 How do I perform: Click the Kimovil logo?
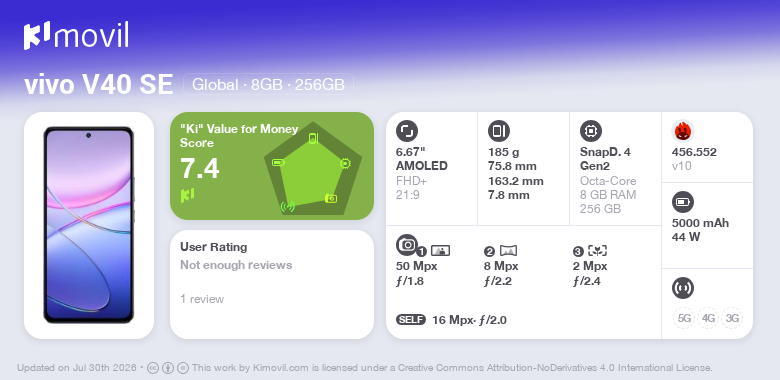point(76,36)
